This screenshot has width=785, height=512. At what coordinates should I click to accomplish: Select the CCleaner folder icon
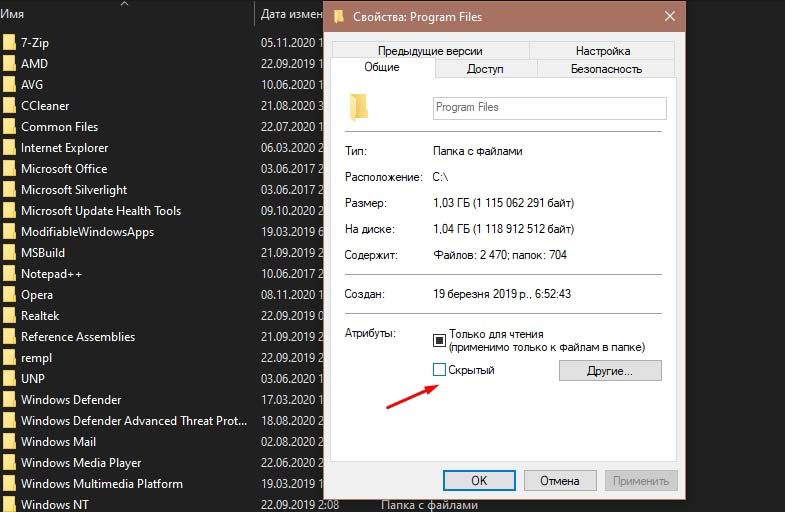coord(9,106)
